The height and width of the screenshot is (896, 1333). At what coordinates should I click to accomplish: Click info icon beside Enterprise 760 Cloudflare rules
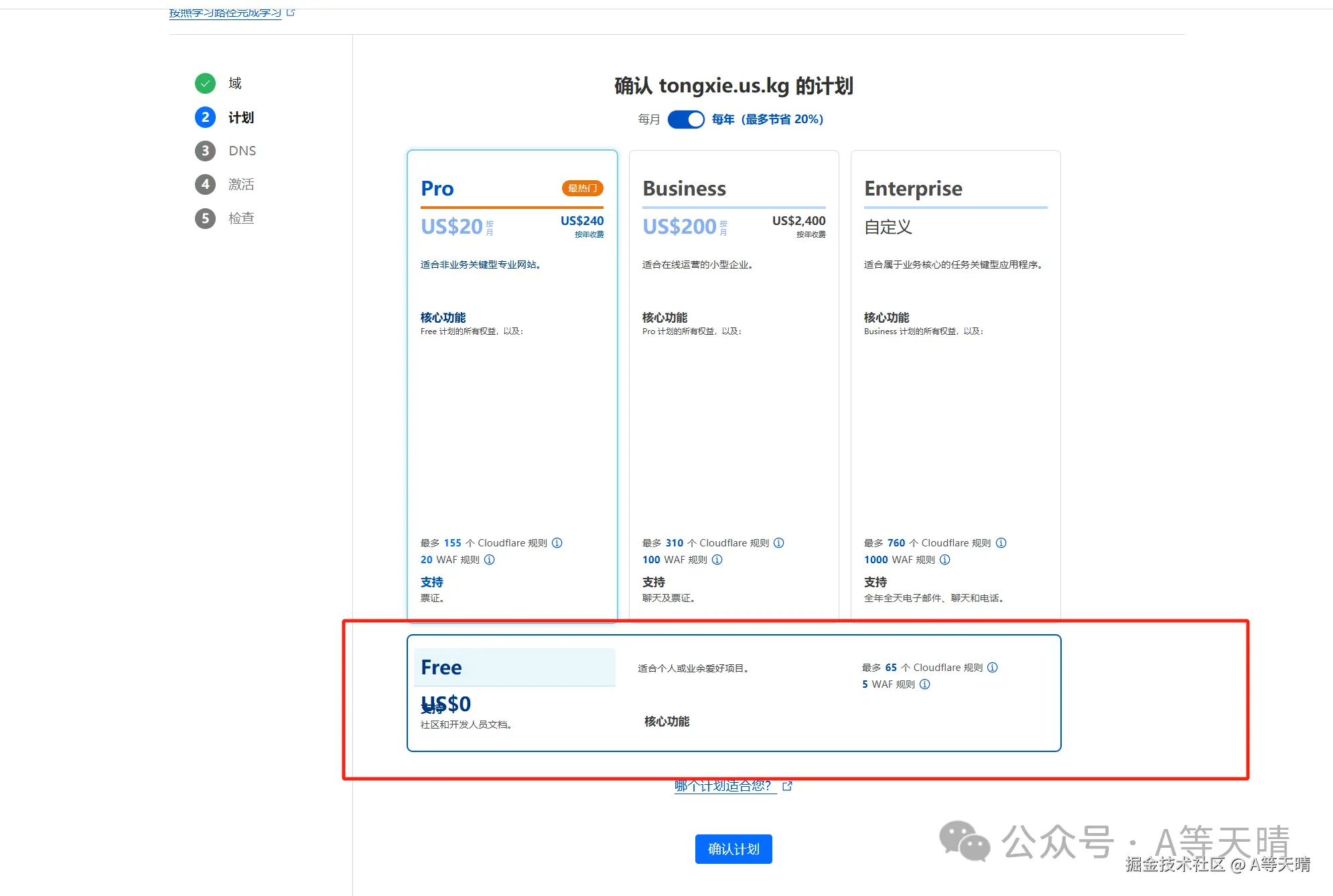pyautogui.click(x=1001, y=543)
